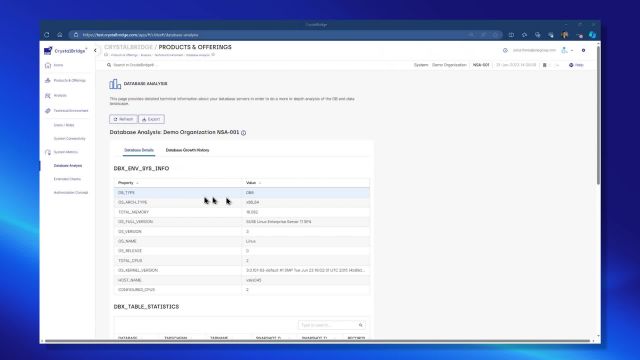Select Database Analysis sidebar item
Image resolution: width=640 pixels, height=360 pixels.
click(x=68, y=166)
